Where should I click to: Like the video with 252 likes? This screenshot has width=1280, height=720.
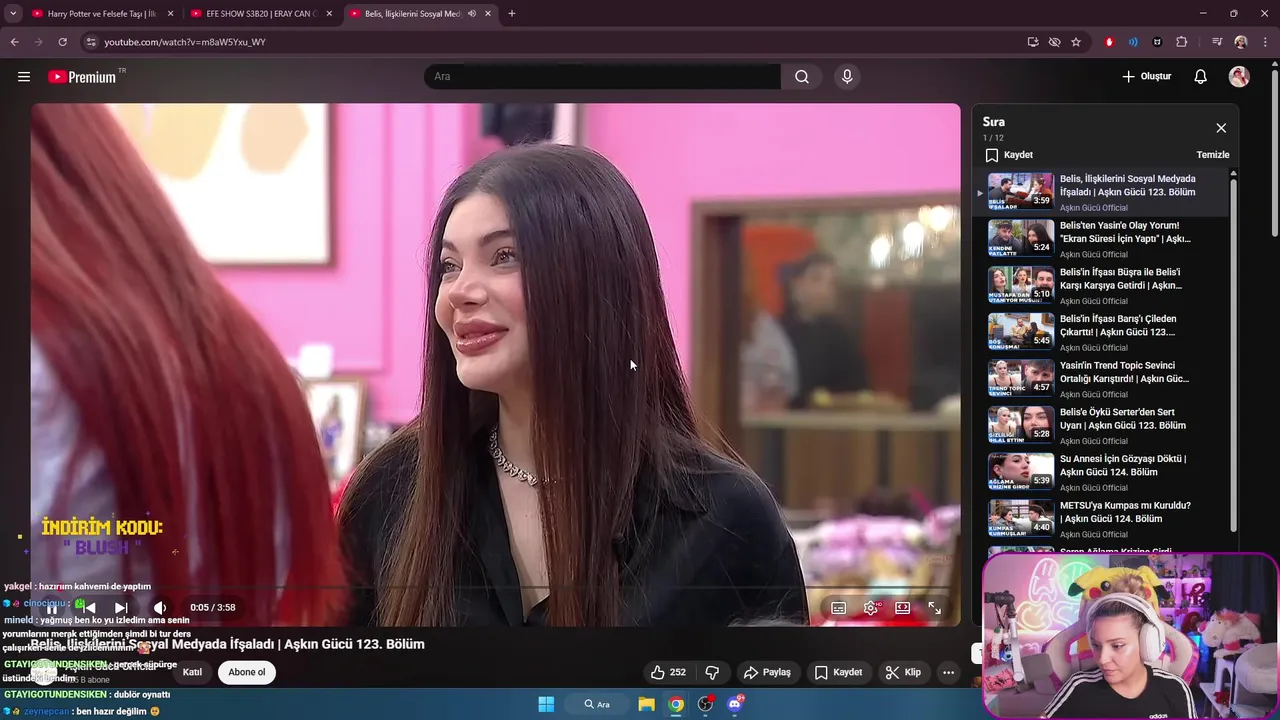(668, 673)
